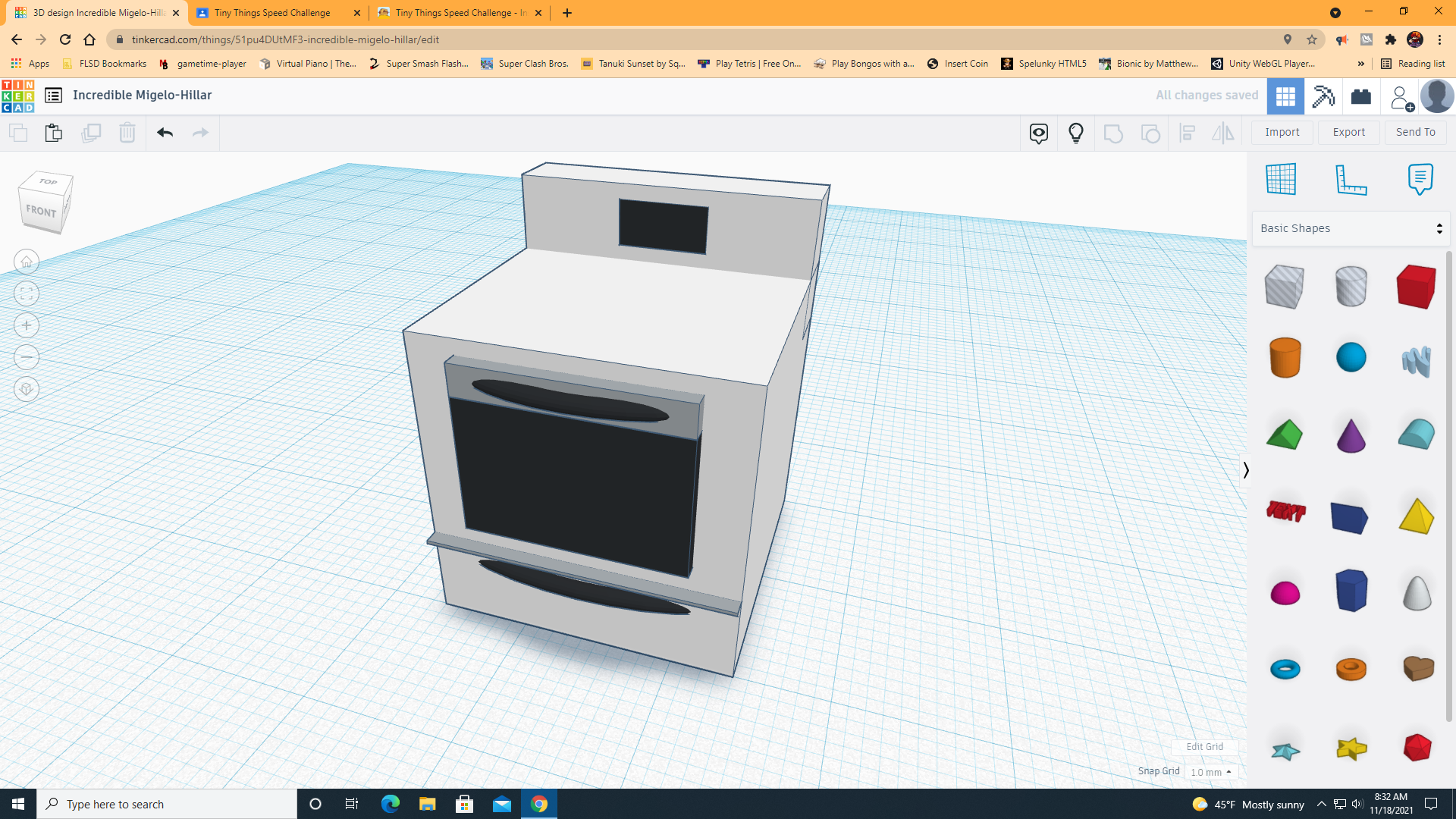This screenshot has height=819, width=1456.
Task: Open FLSD Bookmarks folder
Action: [105, 64]
